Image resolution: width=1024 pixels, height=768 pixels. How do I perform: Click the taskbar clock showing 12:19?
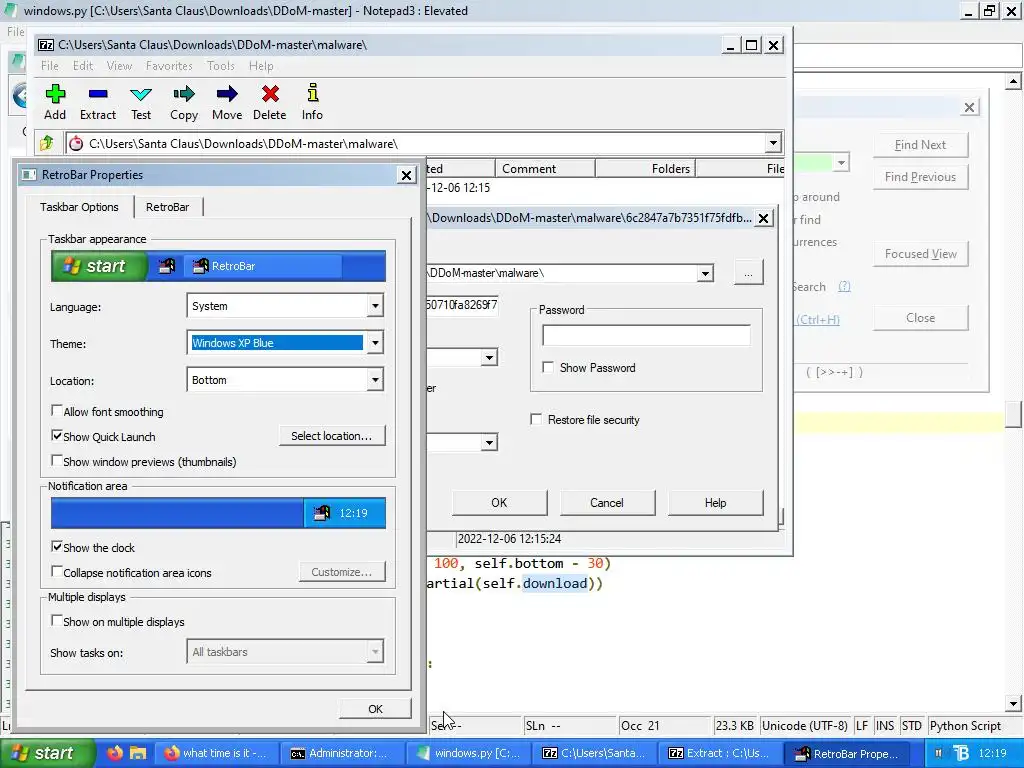(x=993, y=753)
